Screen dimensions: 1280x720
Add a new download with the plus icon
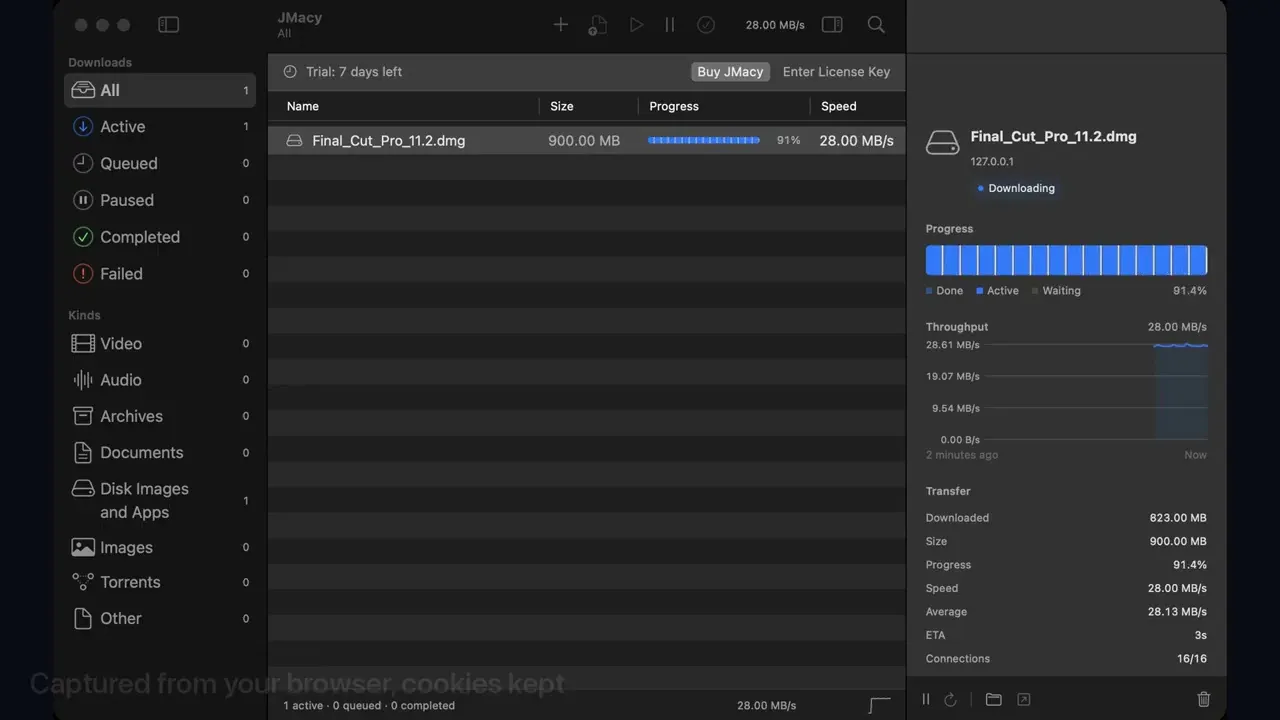tap(561, 25)
